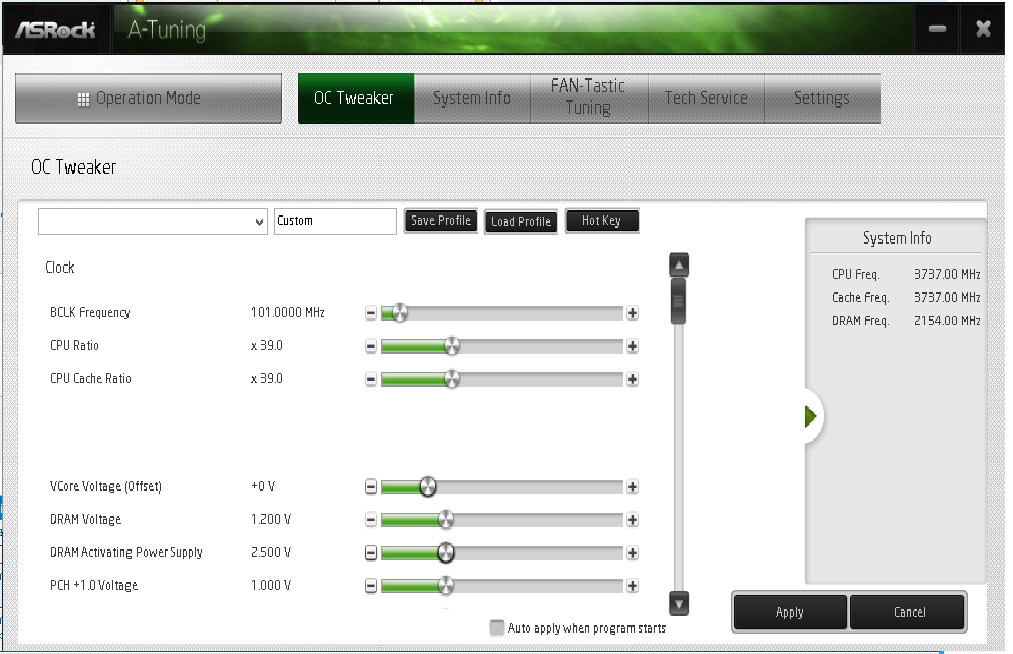Click DRAM Activating Power Supply slider handle

446,553
